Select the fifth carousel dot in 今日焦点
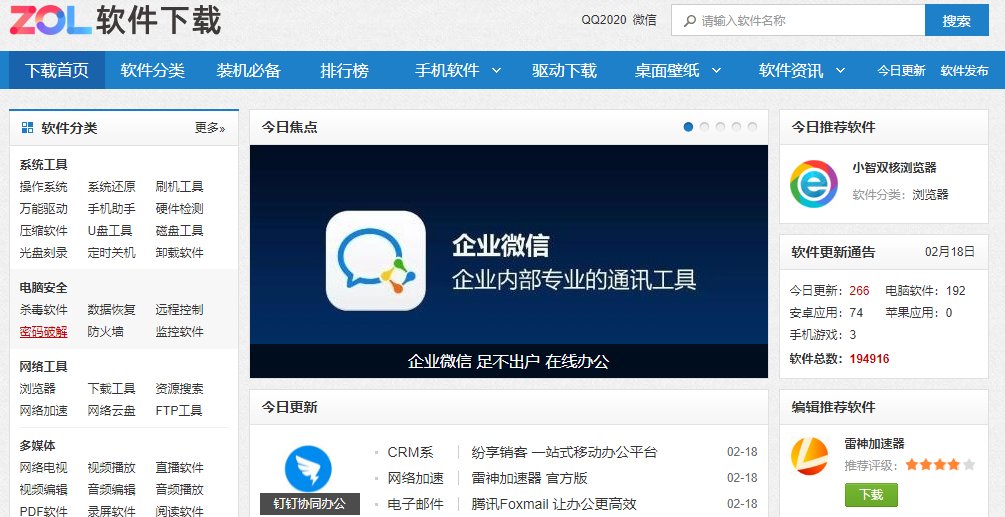Image resolution: width=1005 pixels, height=517 pixels. tap(752, 127)
